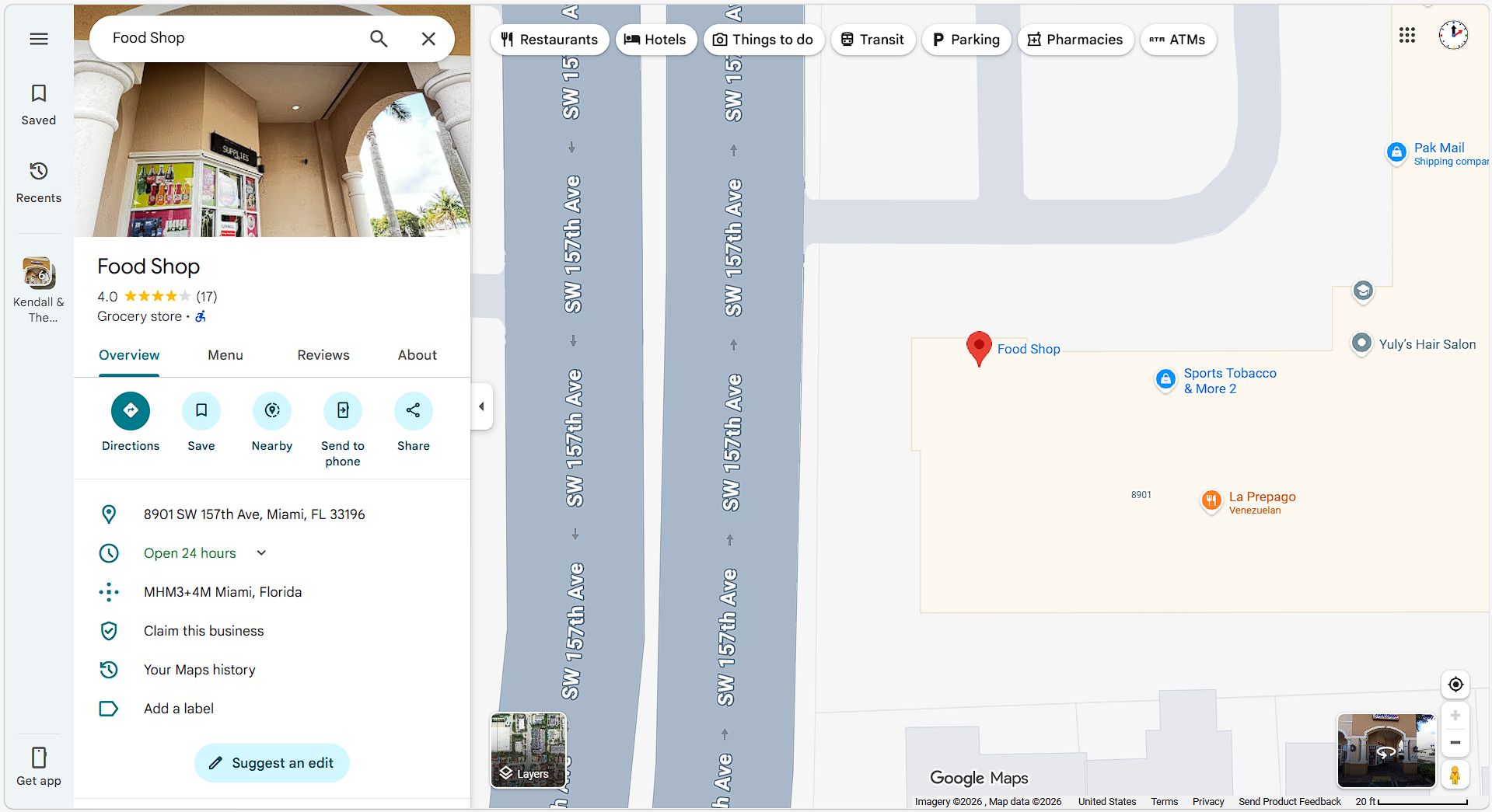Click Suggest an edit button
Image resolution: width=1492 pixels, height=812 pixels.
coord(272,763)
